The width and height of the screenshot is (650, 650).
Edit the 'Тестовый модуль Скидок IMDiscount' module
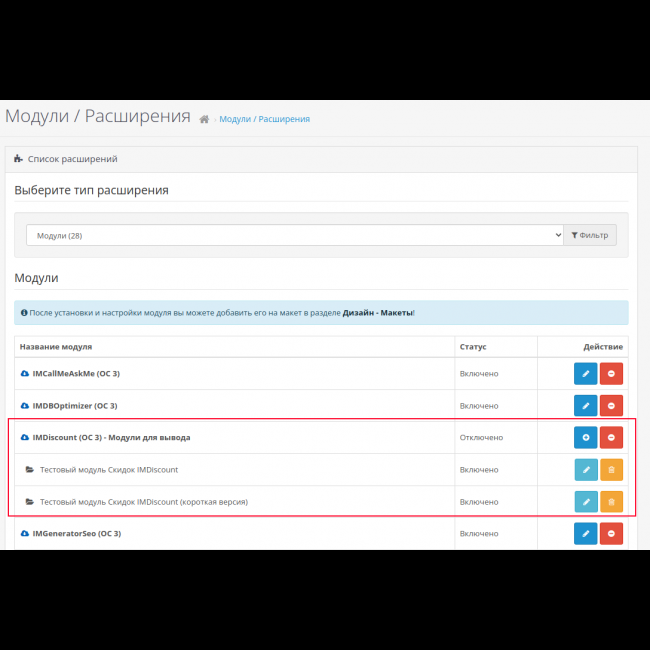pos(585,469)
